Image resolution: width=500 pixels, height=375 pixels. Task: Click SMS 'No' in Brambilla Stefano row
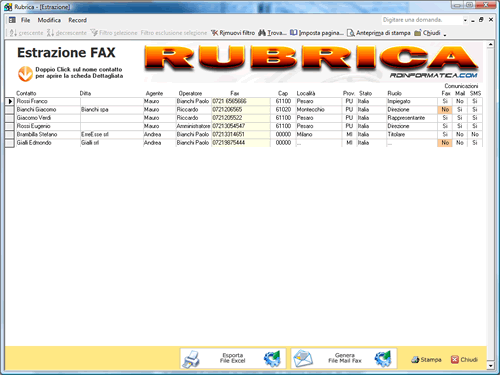click(475, 135)
